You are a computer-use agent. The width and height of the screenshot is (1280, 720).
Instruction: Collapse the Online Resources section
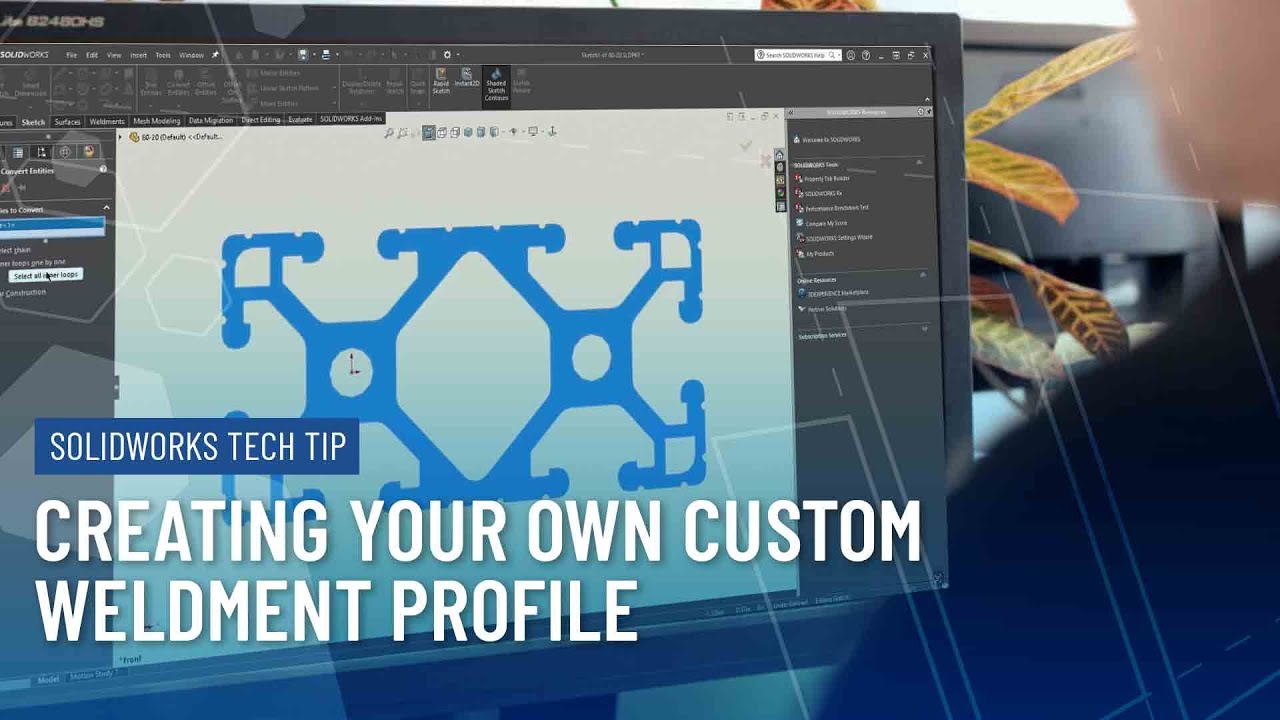tap(922, 274)
